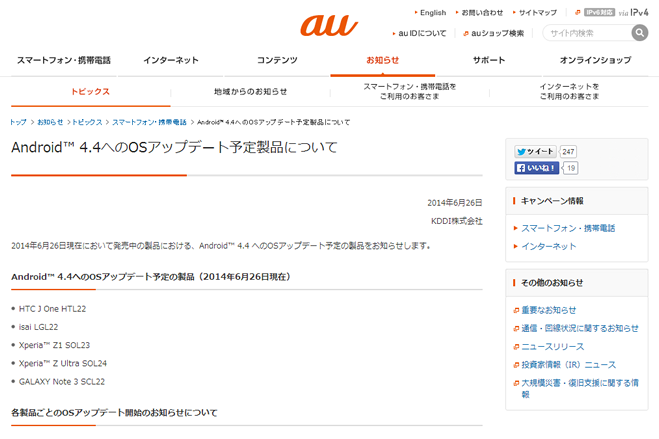Image resolution: width=659 pixels, height=439 pixels.
Task: Click the search magnifier icon
Action: coord(639,33)
